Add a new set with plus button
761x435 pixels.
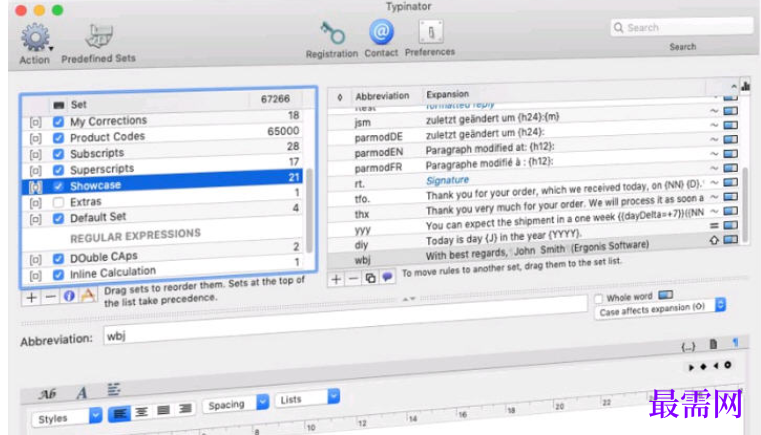click(31, 297)
